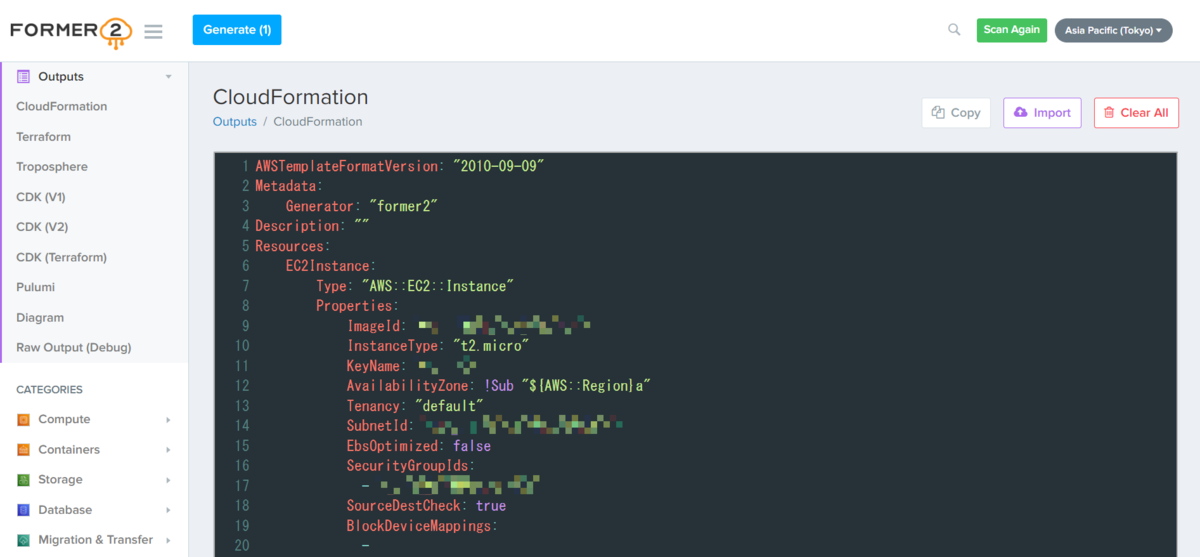
Task: Select CDK (Terraform) output
Action: [x=62, y=257]
